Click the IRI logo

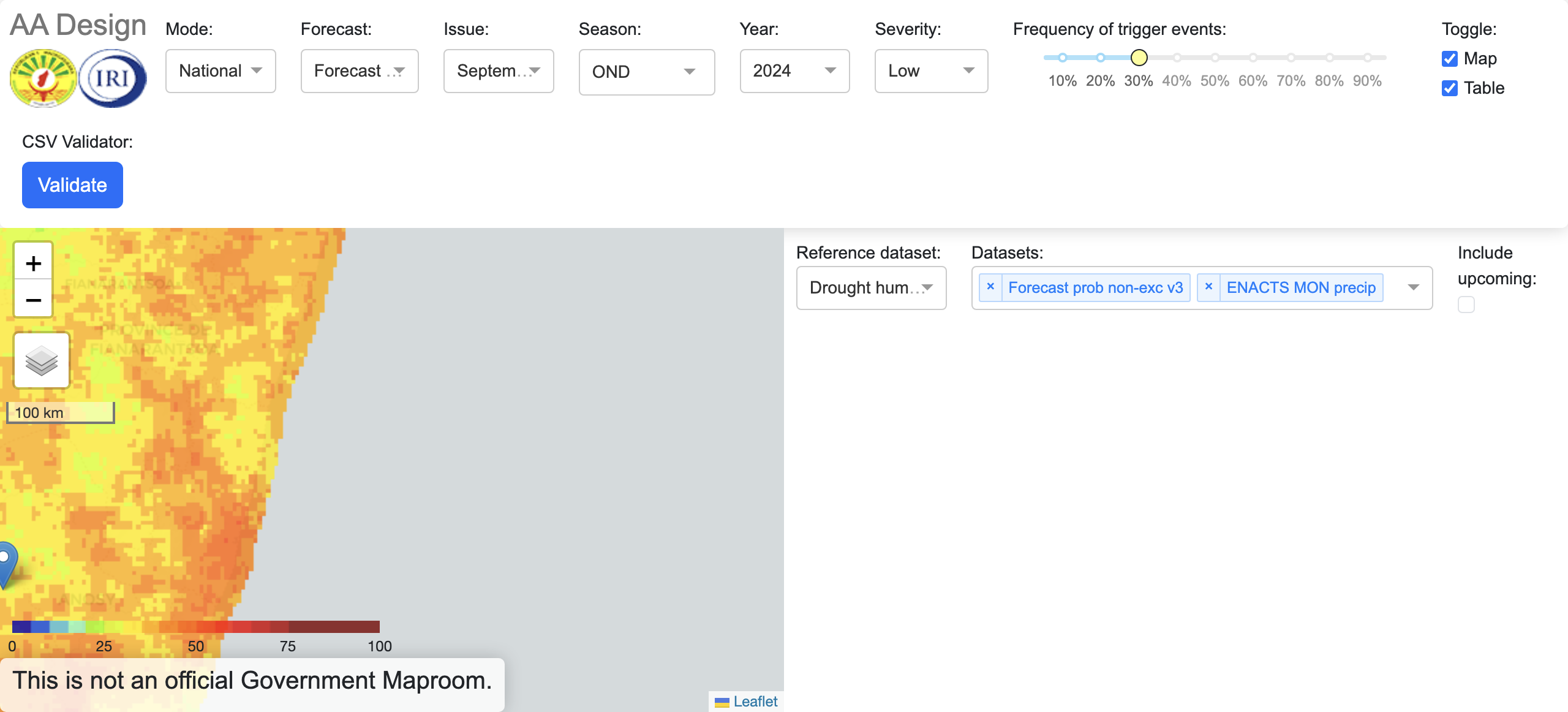(x=113, y=78)
